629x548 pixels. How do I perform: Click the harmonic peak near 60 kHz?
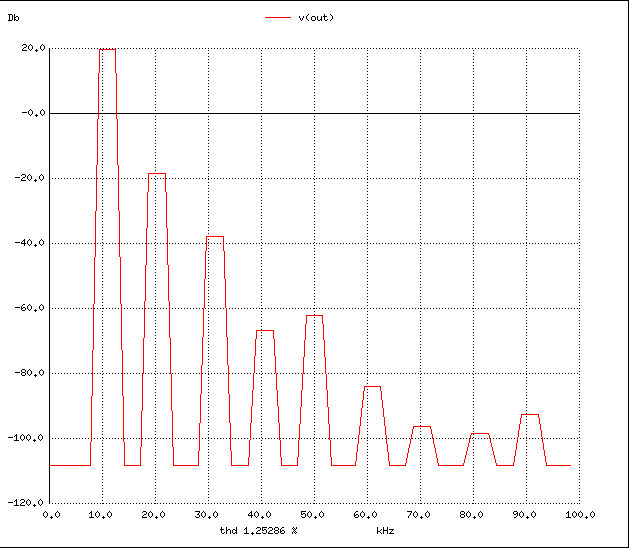click(x=372, y=386)
